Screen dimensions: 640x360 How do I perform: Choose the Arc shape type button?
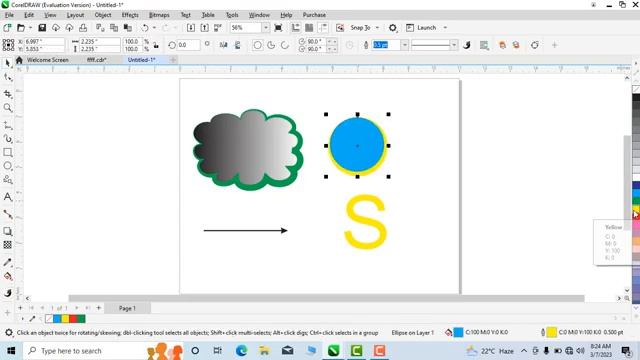[285, 45]
